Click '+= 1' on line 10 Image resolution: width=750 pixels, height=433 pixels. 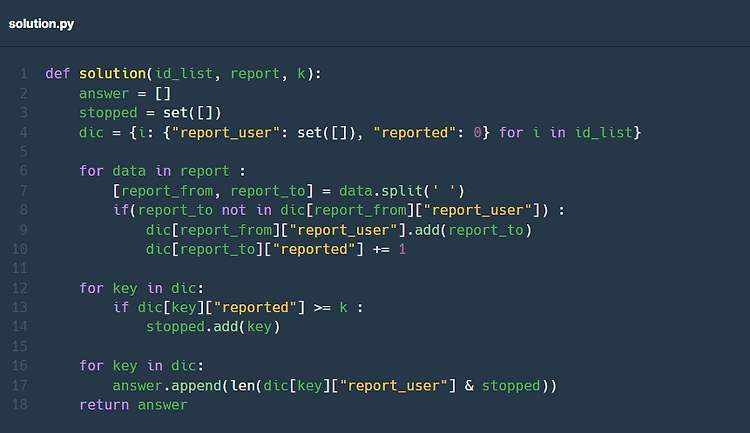(389, 249)
